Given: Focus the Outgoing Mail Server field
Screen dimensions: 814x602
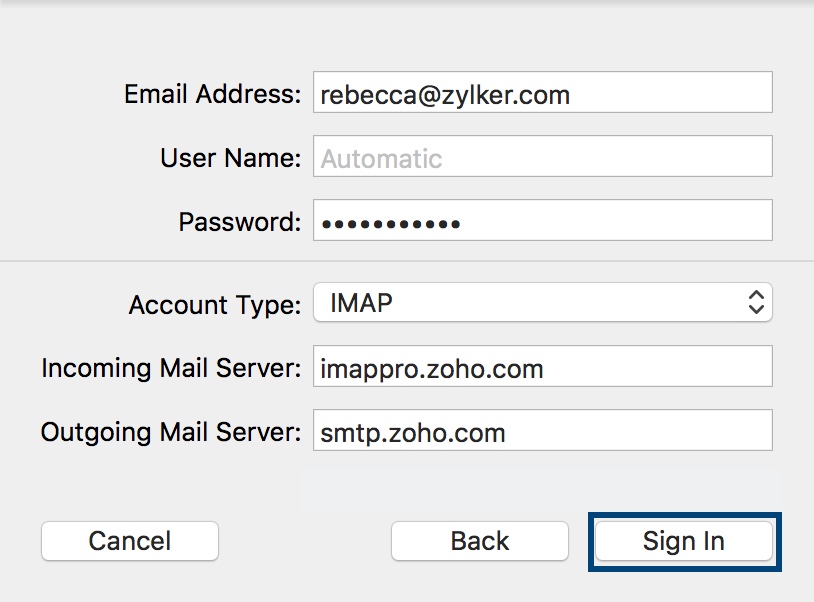Looking at the screenshot, I should [x=542, y=431].
